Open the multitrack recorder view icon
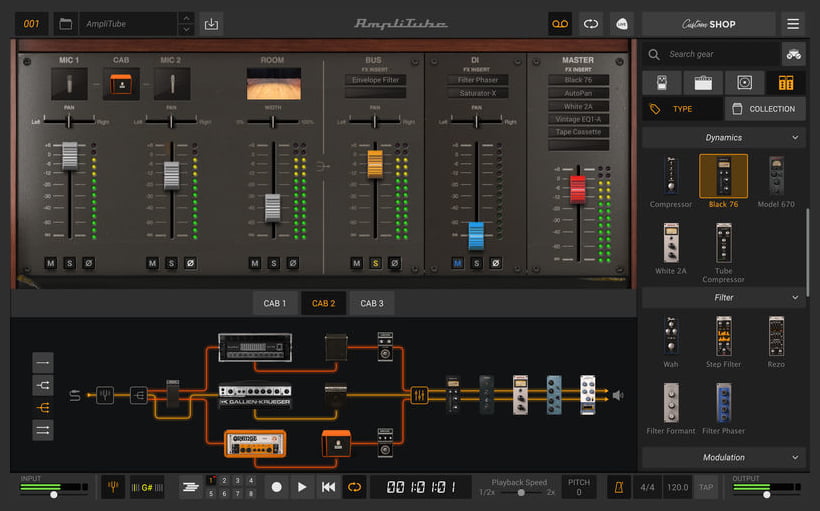The image size is (820, 511). point(190,487)
